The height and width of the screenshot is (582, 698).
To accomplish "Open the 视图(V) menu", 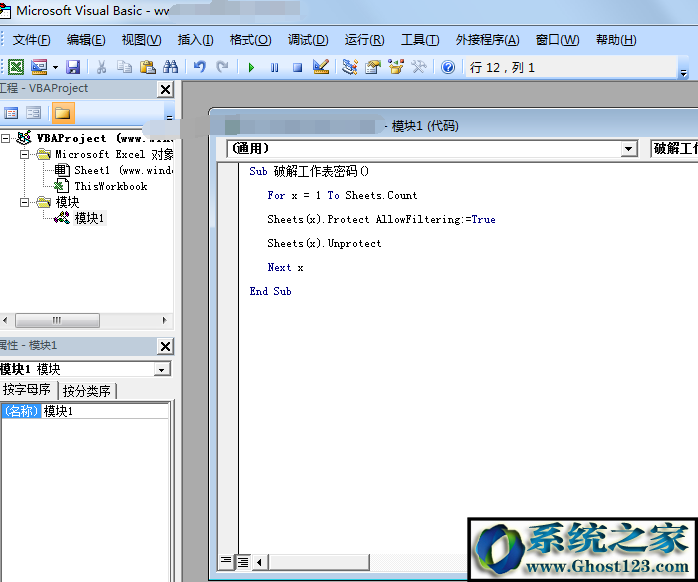I will (x=141, y=40).
